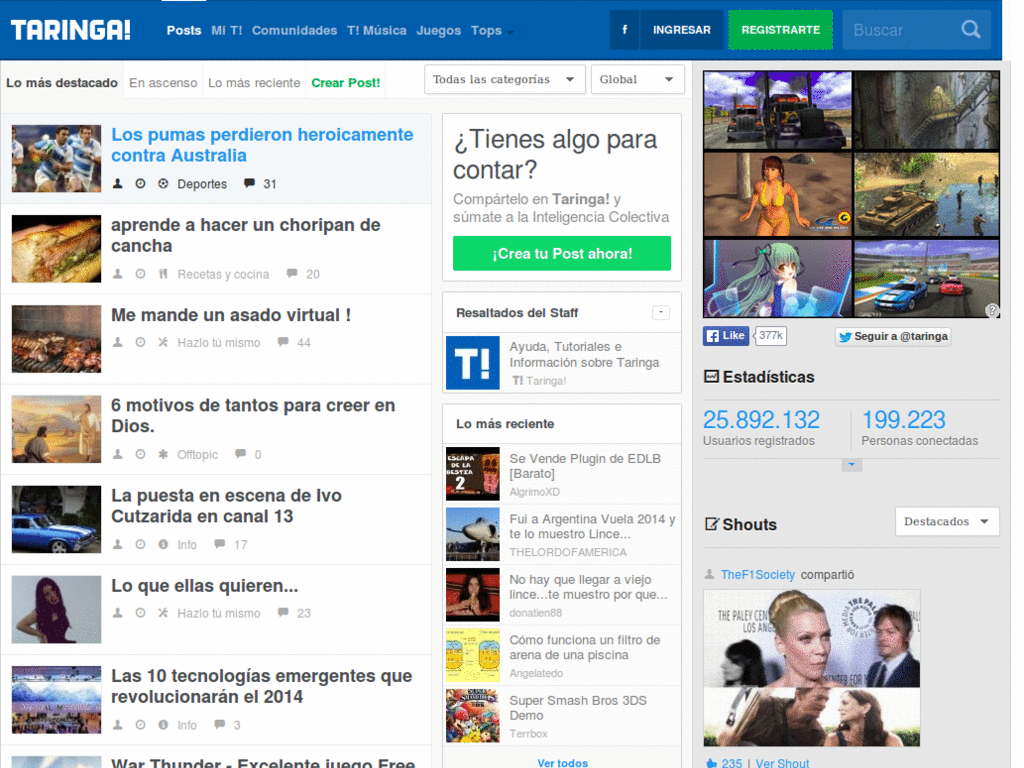Click the Facebook Like button
Screen dimensions: 1024x768
pos(726,336)
